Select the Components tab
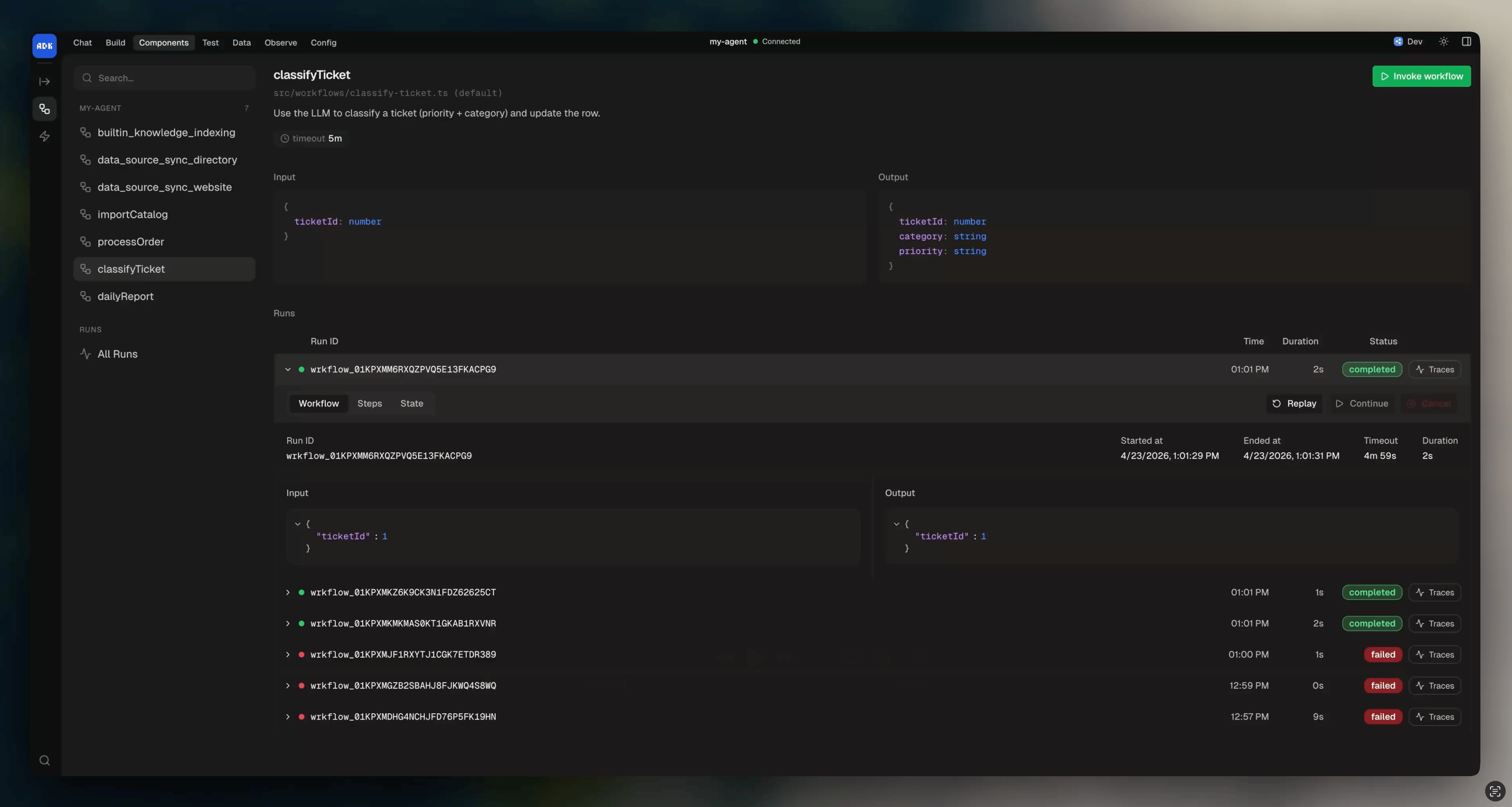 pyautogui.click(x=164, y=42)
